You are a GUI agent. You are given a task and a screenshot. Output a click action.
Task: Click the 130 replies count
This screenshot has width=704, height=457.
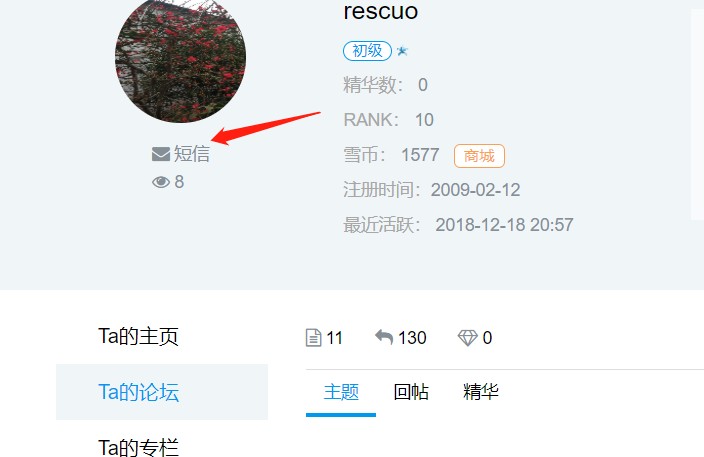[x=412, y=338]
